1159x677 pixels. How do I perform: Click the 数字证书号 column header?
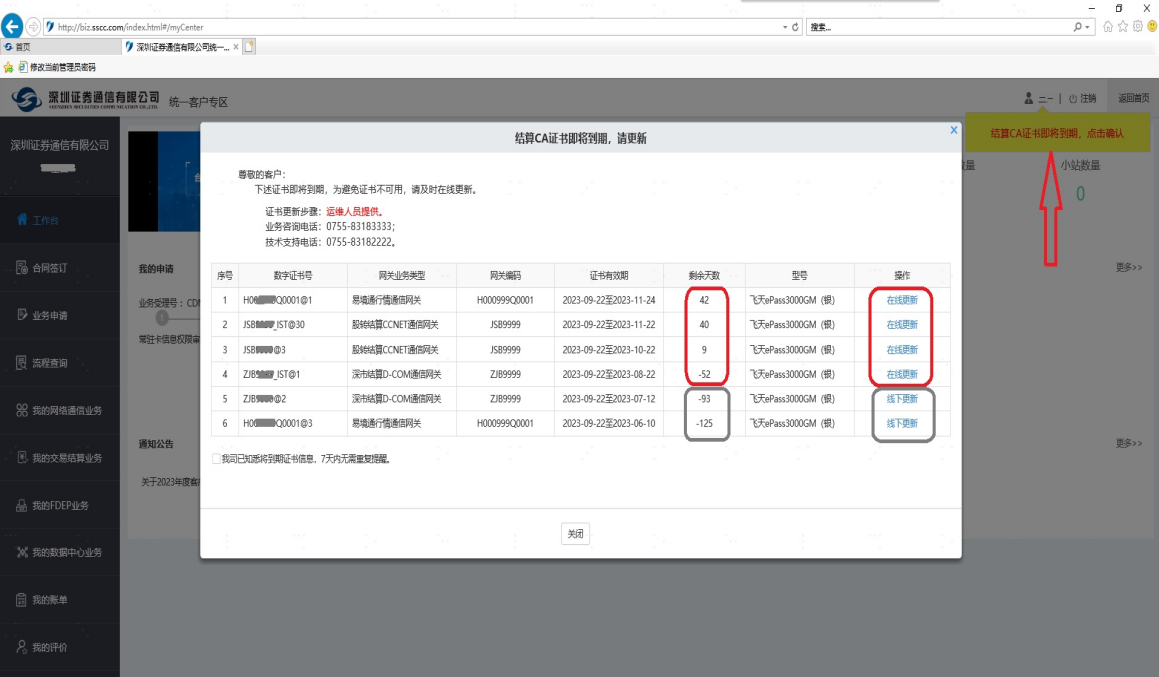[x=293, y=276]
